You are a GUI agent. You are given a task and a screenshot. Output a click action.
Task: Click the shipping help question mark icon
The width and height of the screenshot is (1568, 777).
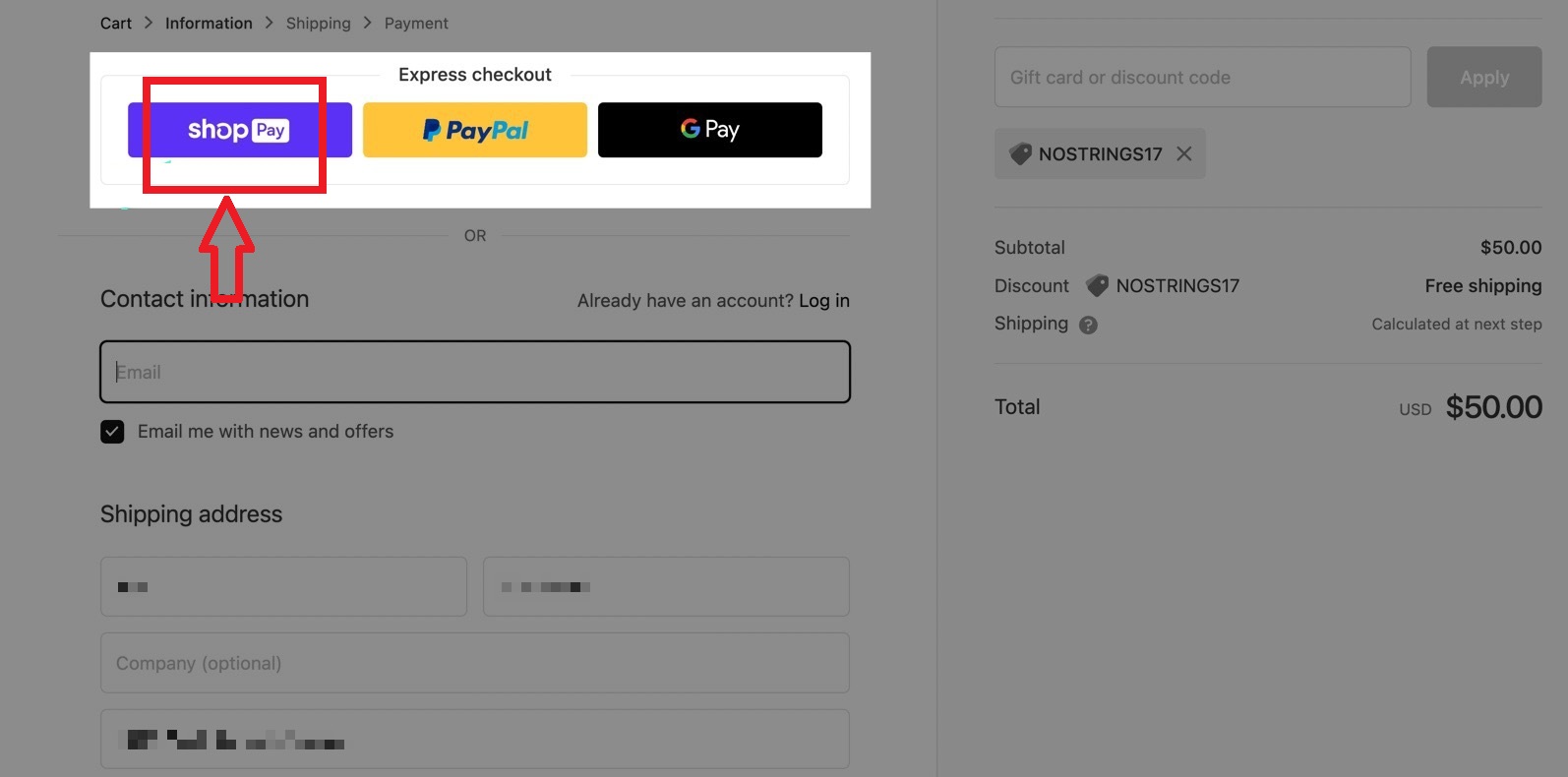point(1088,325)
